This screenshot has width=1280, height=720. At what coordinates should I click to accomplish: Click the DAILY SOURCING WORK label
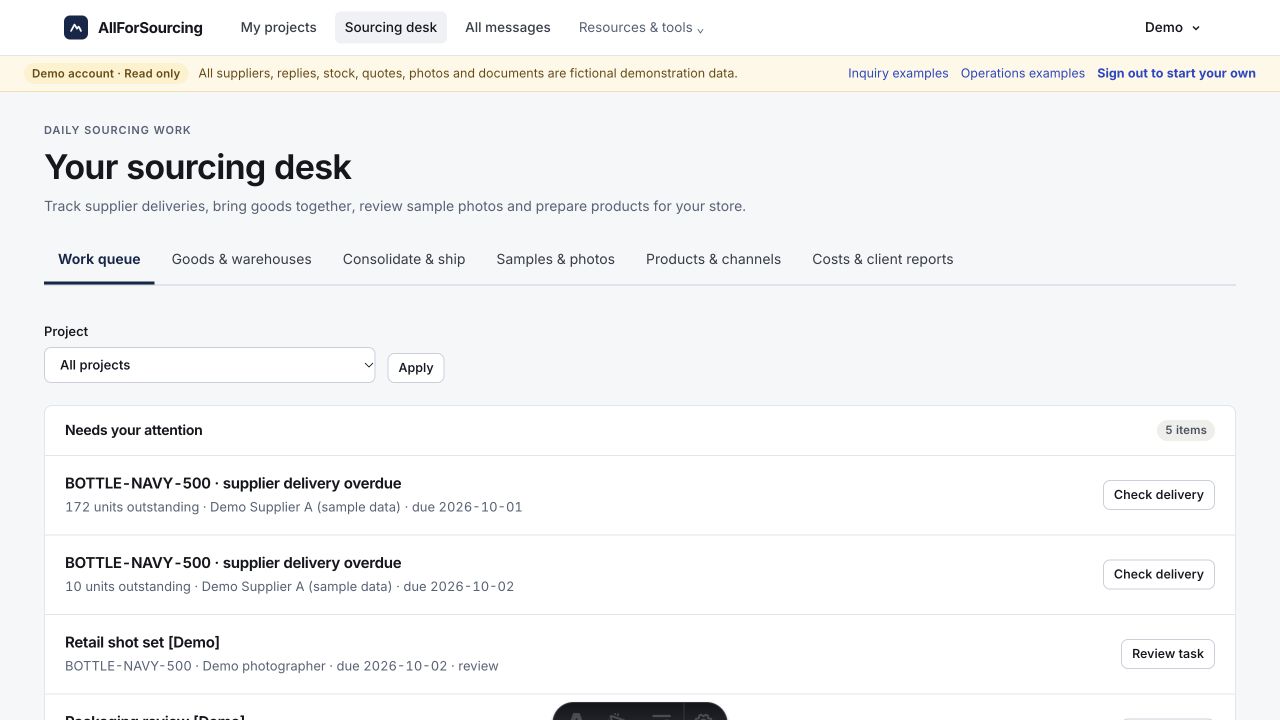point(118,130)
